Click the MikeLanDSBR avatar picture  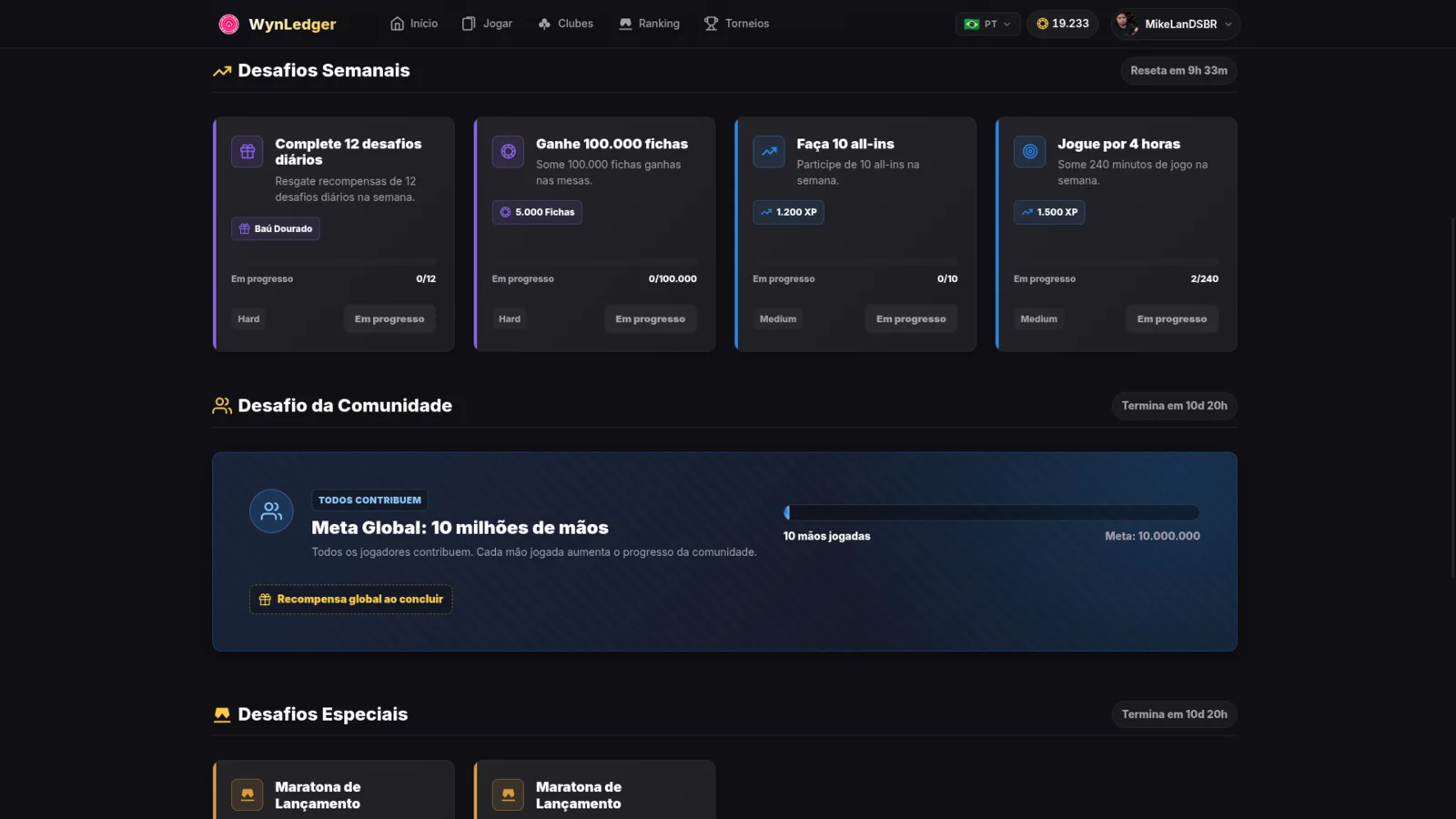[x=1127, y=24]
